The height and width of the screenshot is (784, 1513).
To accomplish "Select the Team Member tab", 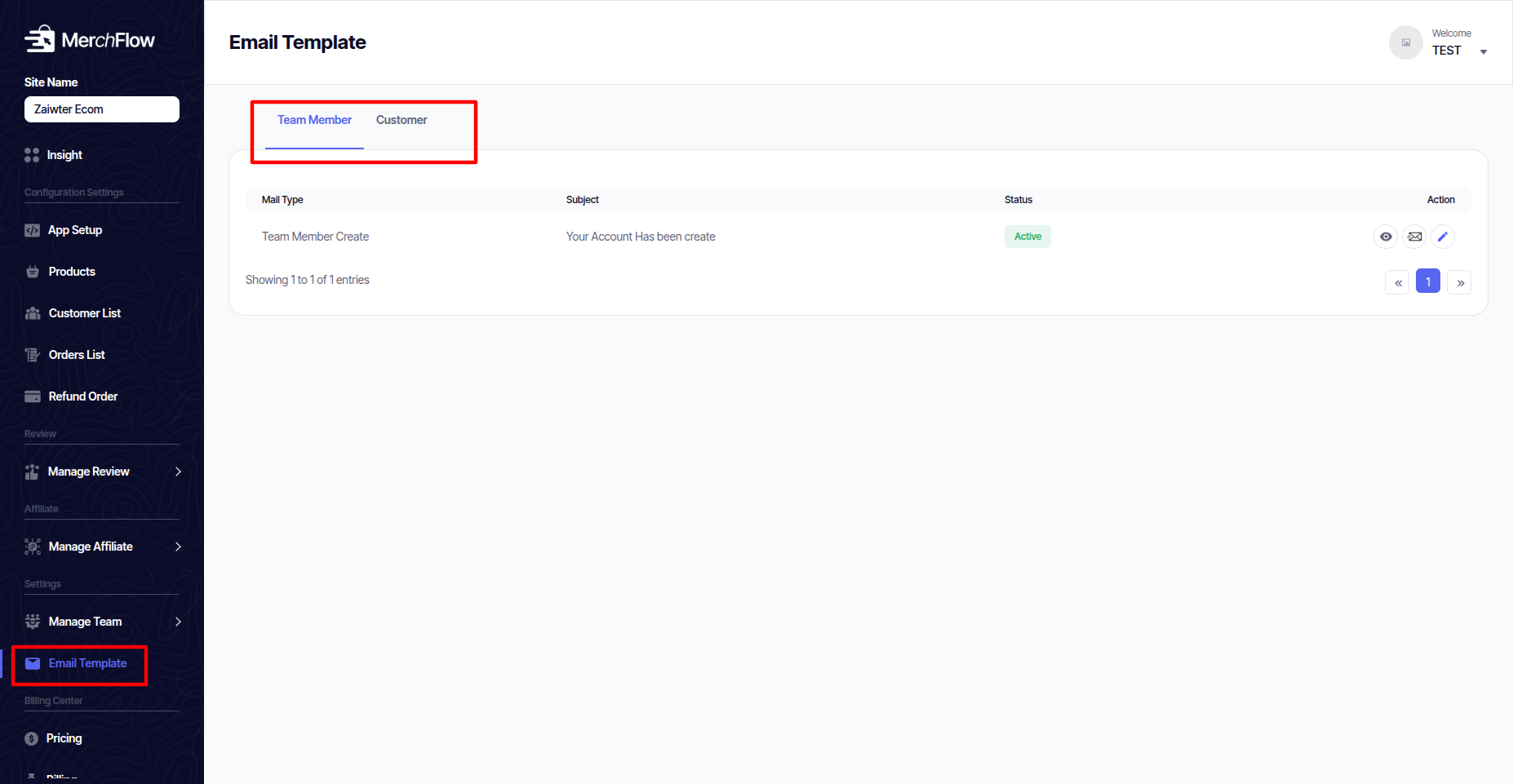I will tap(314, 120).
